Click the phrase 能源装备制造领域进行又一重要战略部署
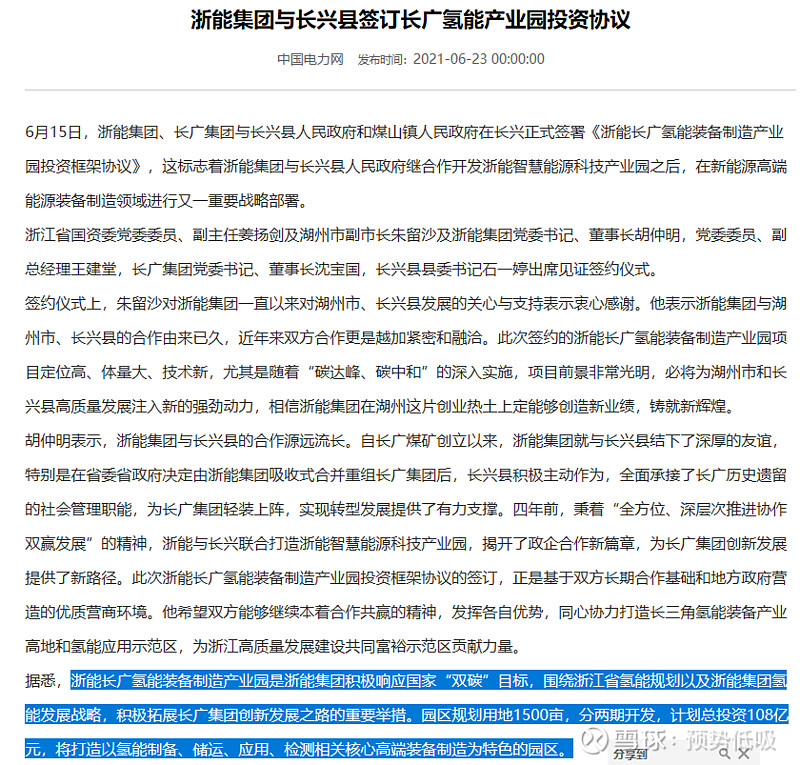The width and height of the screenshot is (800, 765). click(x=162, y=201)
